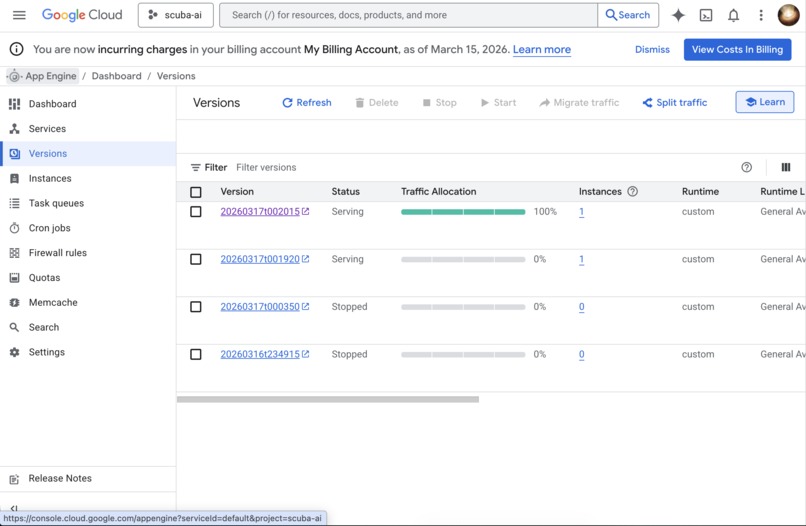Open Search in the sidebar

tap(88, 327)
